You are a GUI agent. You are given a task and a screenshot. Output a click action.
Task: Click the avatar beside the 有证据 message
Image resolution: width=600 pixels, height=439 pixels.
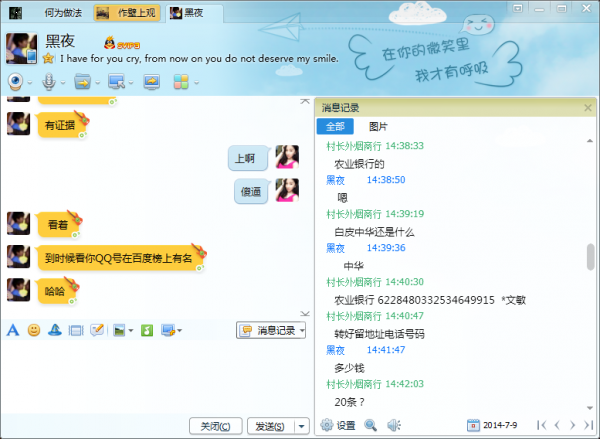[x=18, y=123]
